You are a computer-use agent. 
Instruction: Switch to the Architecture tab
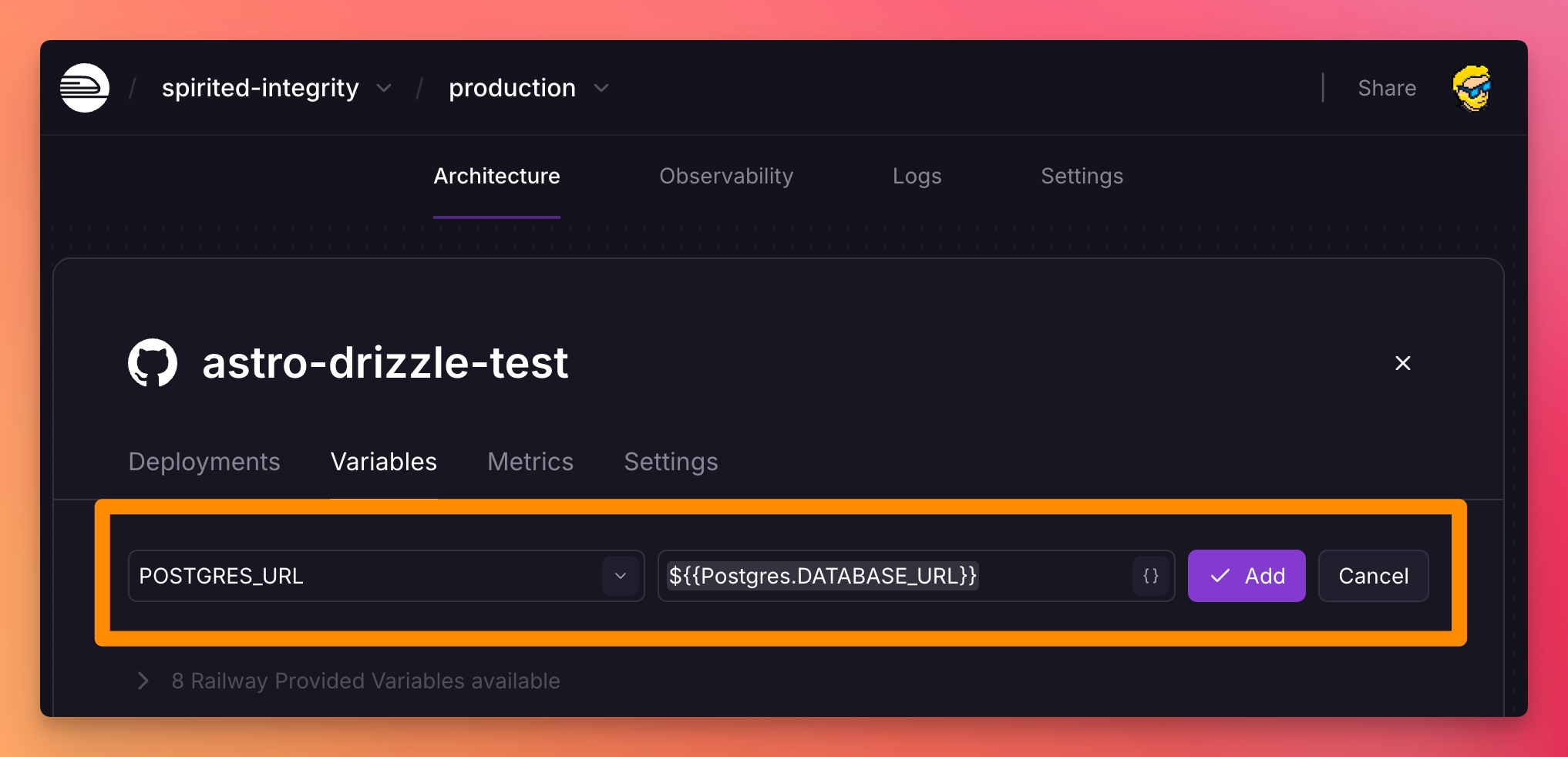(496, 177)
